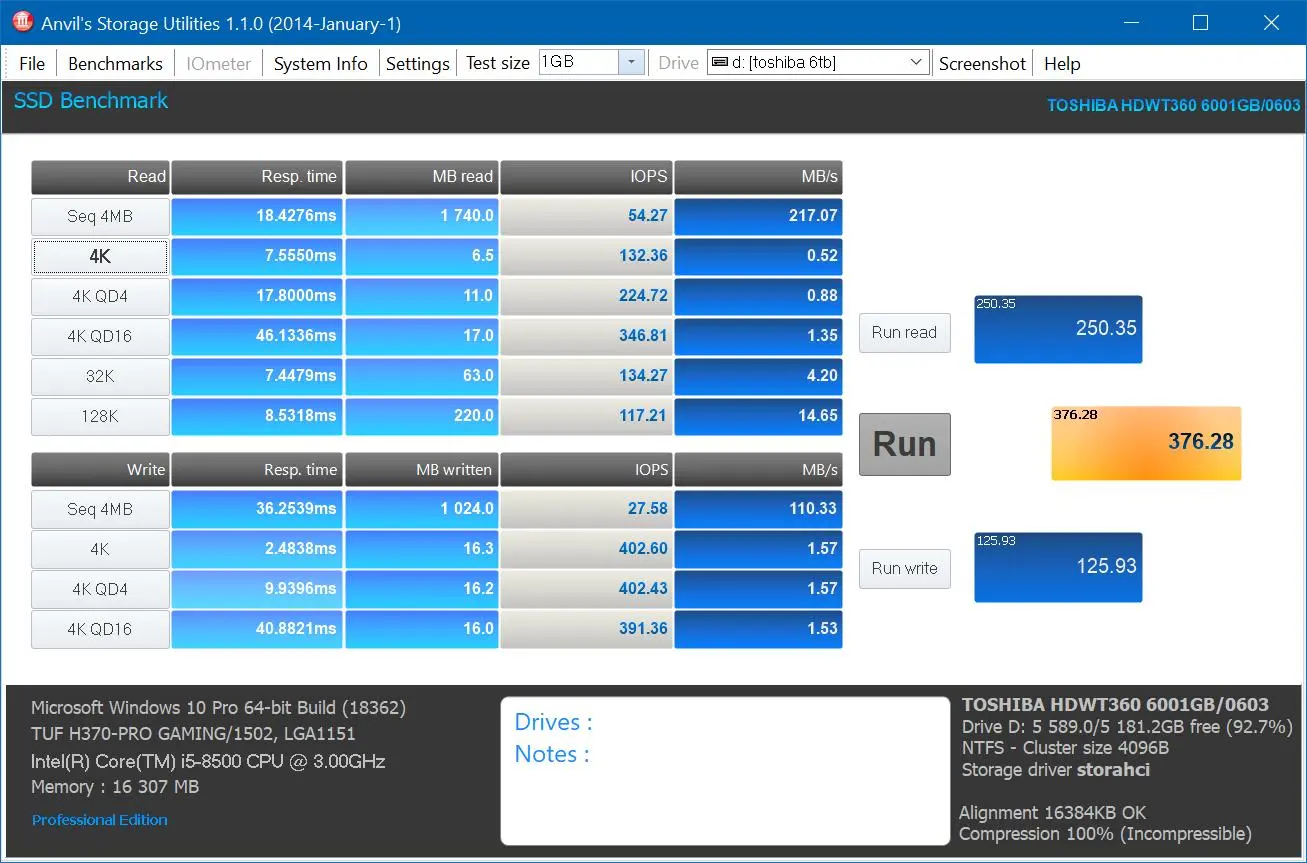1307x863 pixels.
Task: Click the read Seq 4MB 217.07 MB/s value
Action: click(758, 216)
